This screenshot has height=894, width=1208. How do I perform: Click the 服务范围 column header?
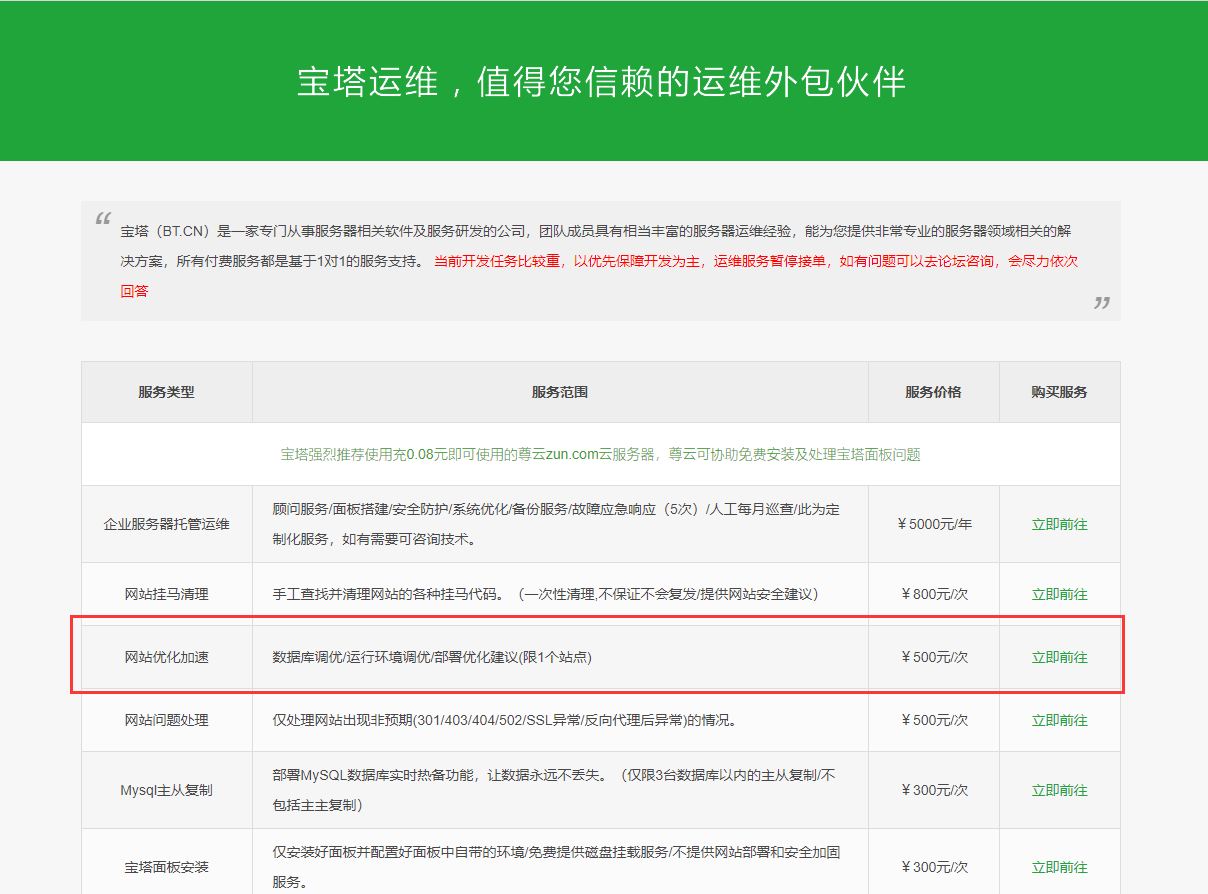(560, 392)
